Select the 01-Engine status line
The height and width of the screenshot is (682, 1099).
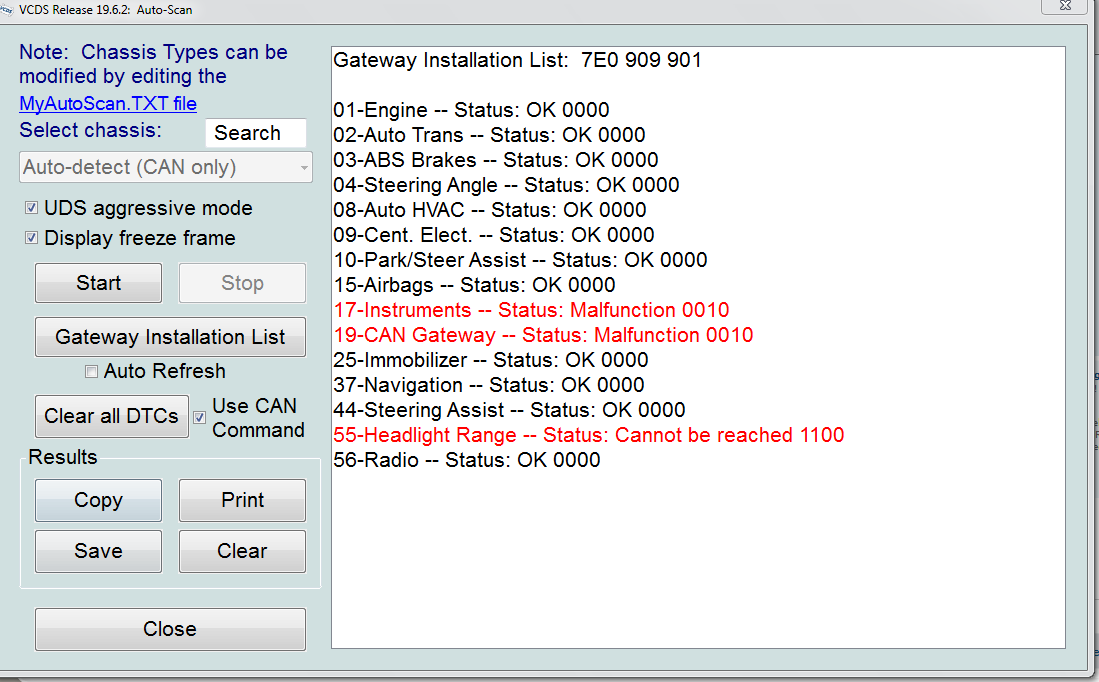coord(471,110)
